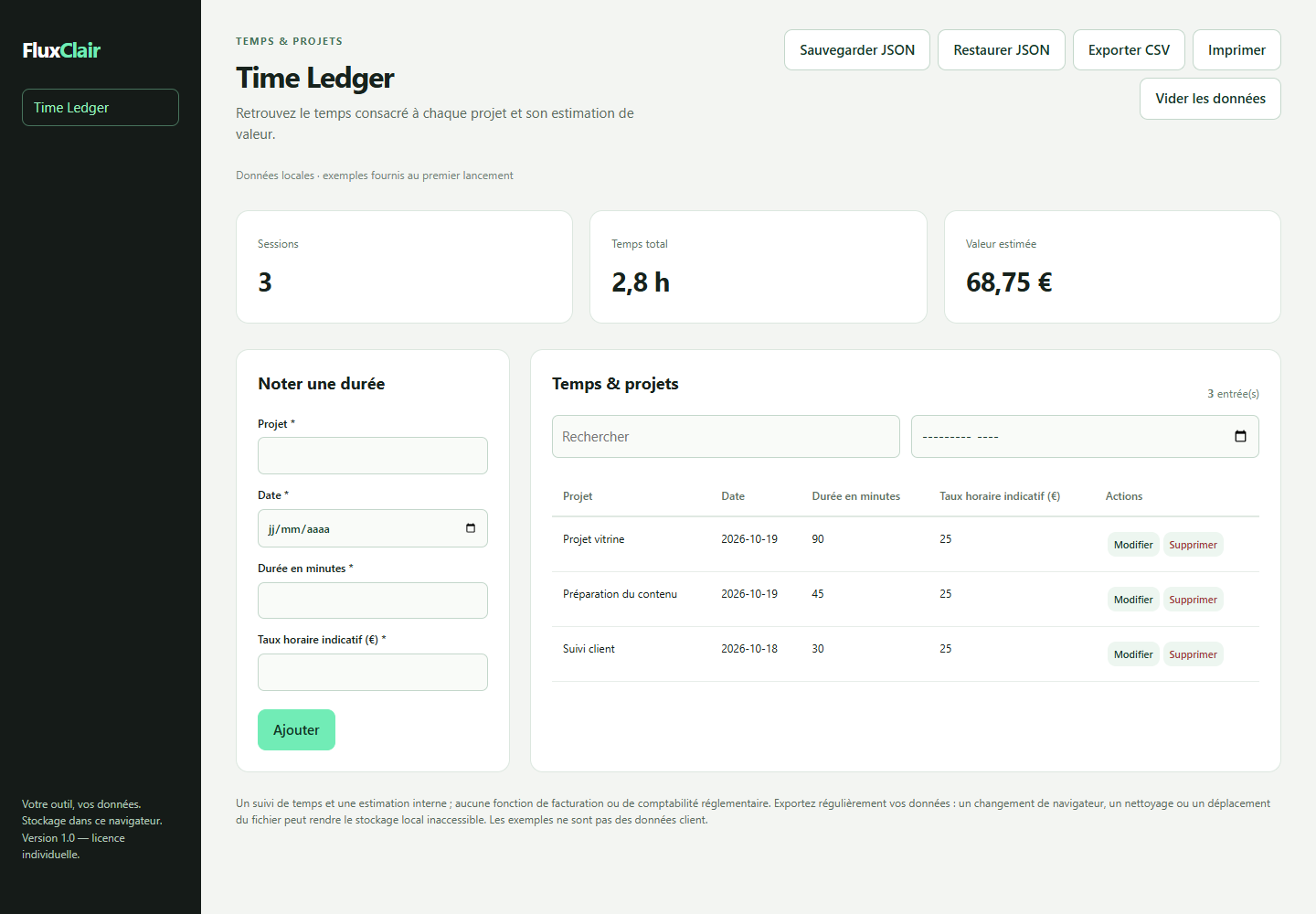Click duration value 45
The image size is (1316, 914).
(x=818, y=594)
